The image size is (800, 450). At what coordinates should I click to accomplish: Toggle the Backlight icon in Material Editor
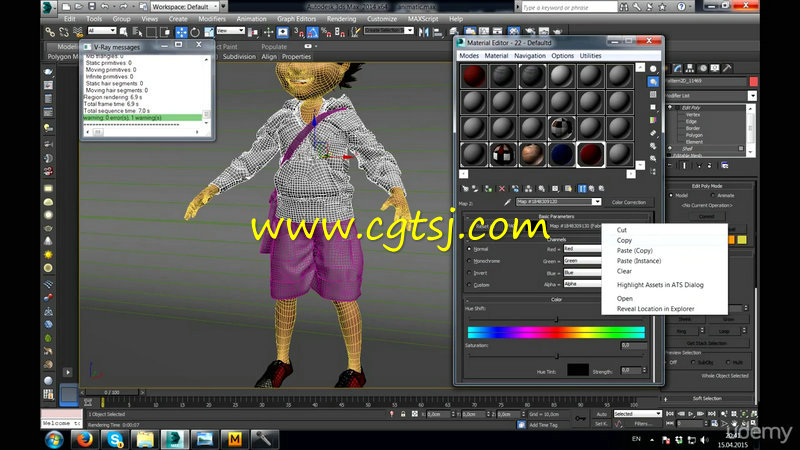tap(653, 82)
